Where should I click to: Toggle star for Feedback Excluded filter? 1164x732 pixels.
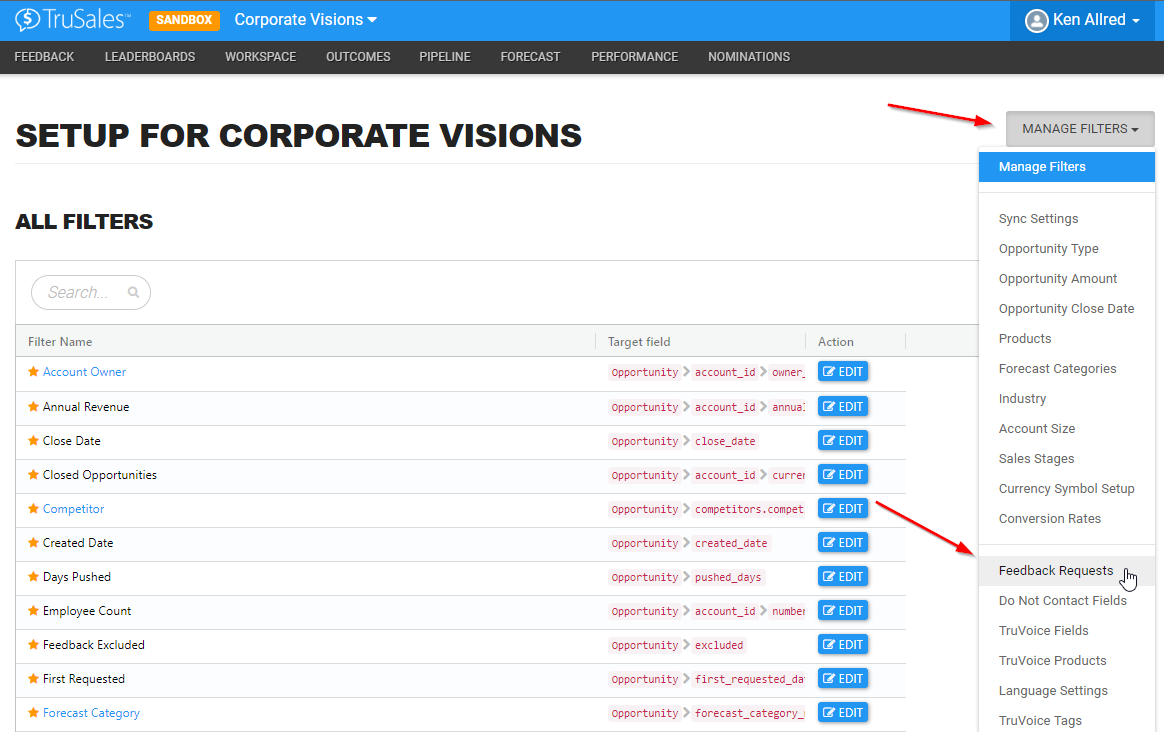(33, 644)
